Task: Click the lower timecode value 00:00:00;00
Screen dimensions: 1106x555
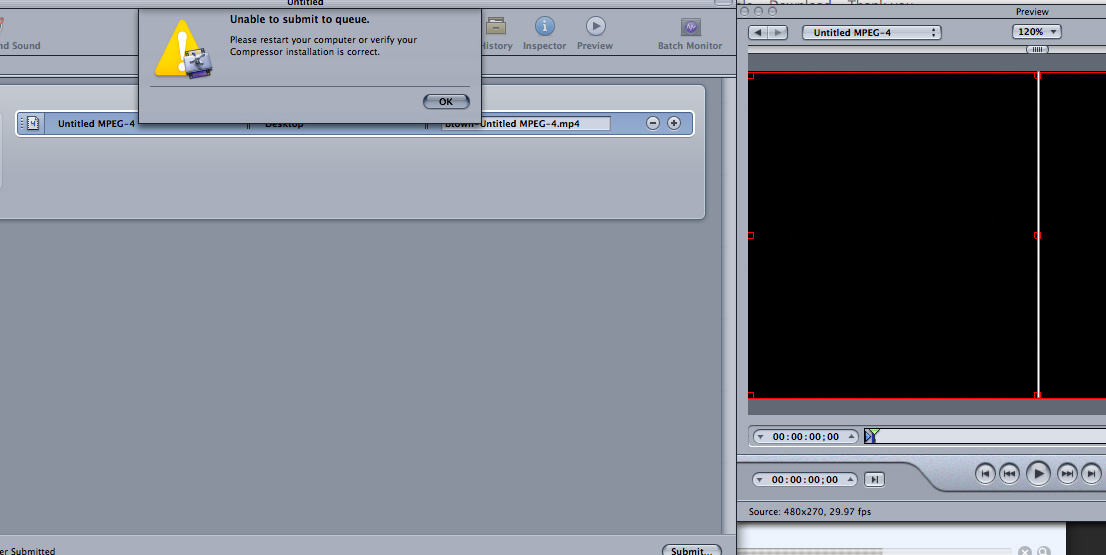Action: pos(805,480)
